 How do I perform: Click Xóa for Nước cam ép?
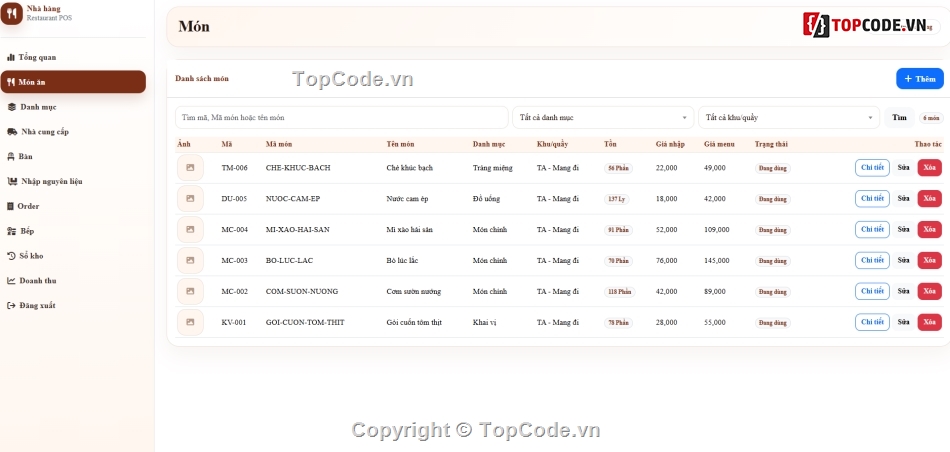pyautogui.click(x=929, y=199)
